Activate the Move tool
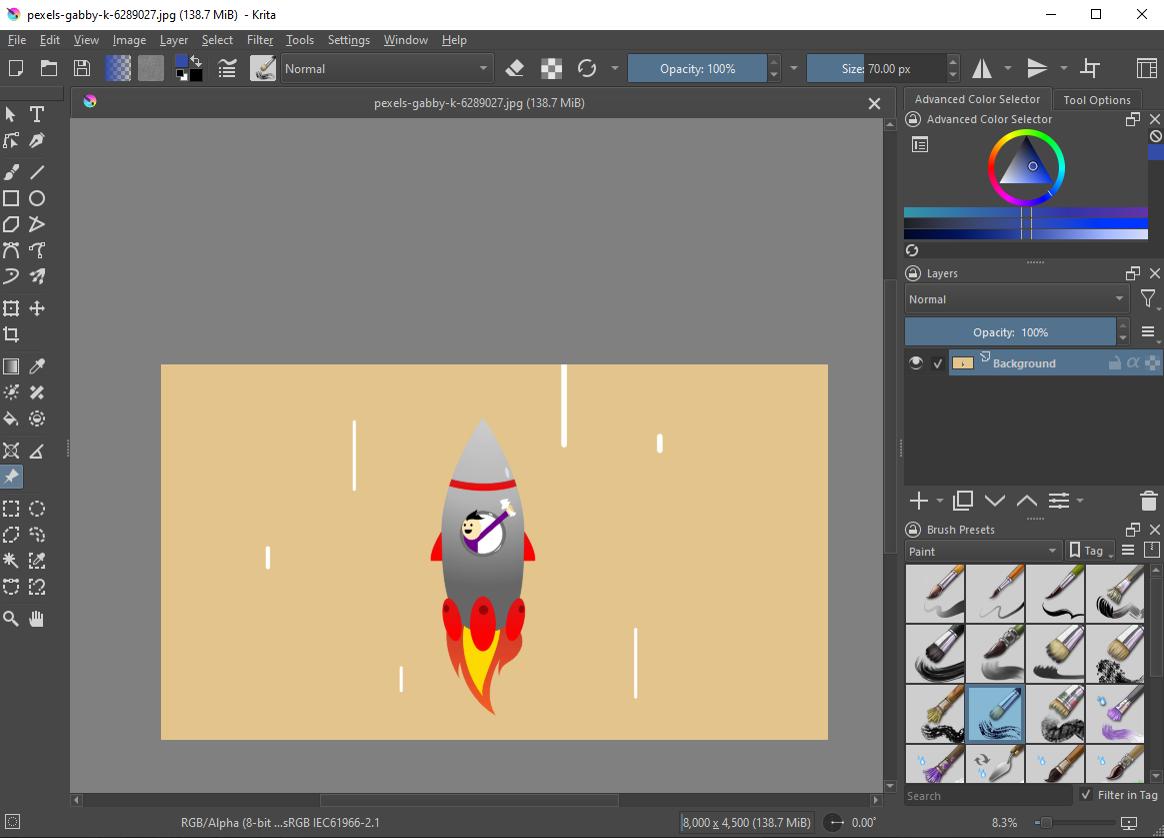The width and height of the screenshot is (1164, 838). coord(36,308)
